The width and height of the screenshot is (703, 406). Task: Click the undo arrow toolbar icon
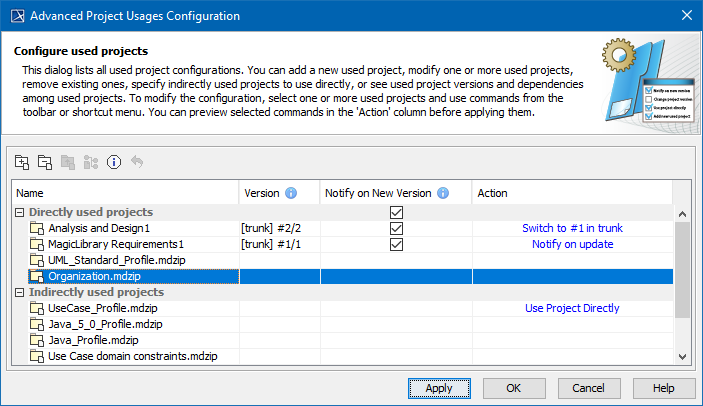137,162
